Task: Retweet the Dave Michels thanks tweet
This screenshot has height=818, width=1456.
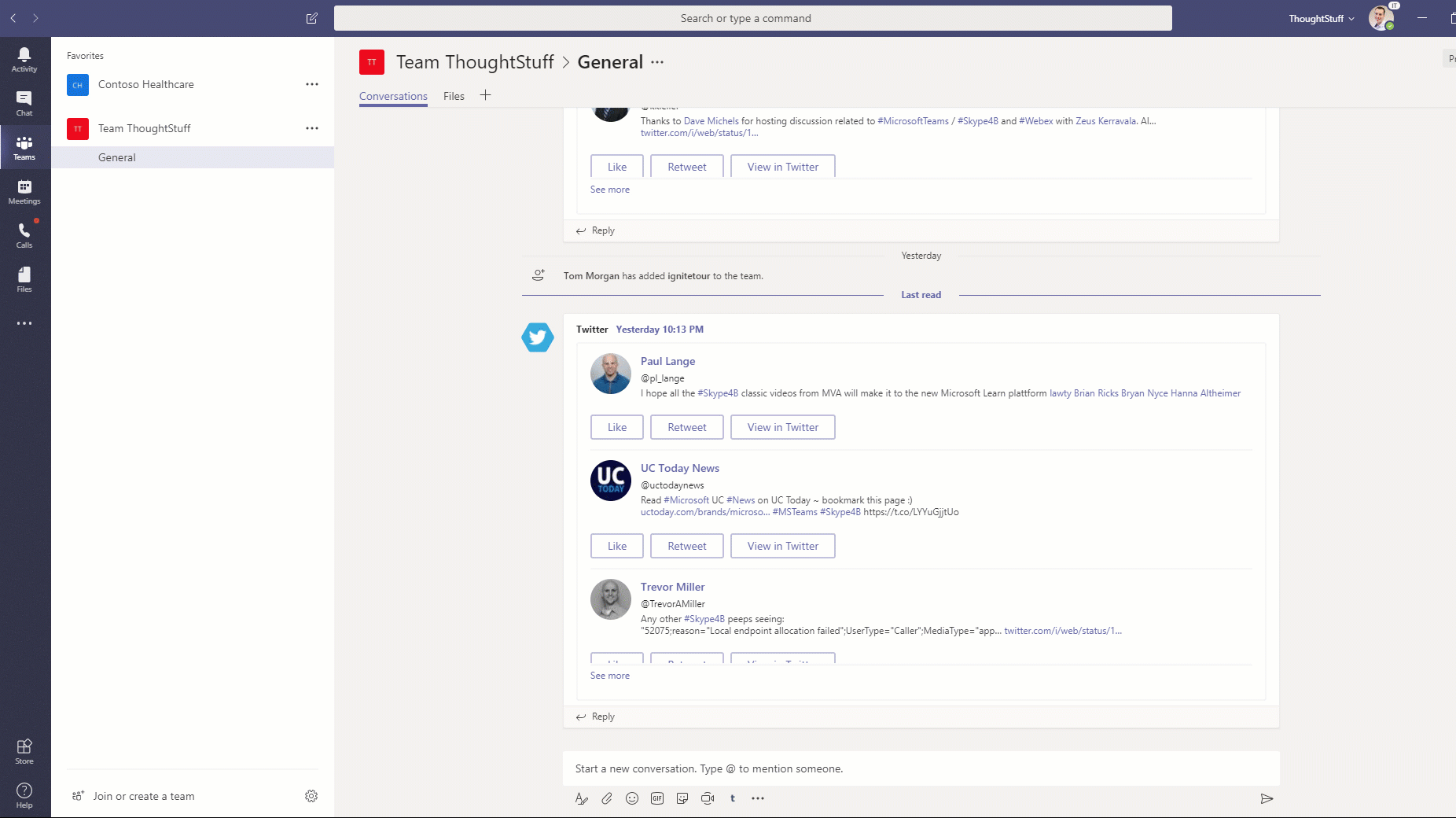Action: (x=687, y=167)
